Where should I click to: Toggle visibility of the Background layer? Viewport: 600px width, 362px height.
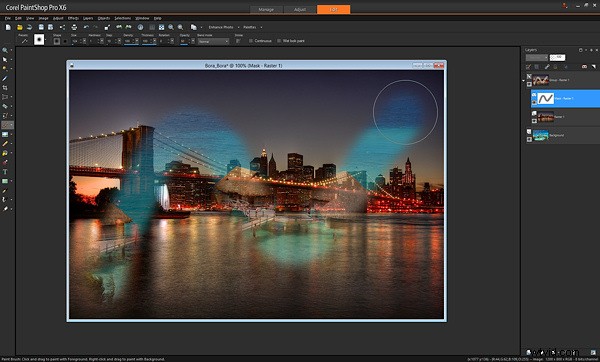pos(529,139)
